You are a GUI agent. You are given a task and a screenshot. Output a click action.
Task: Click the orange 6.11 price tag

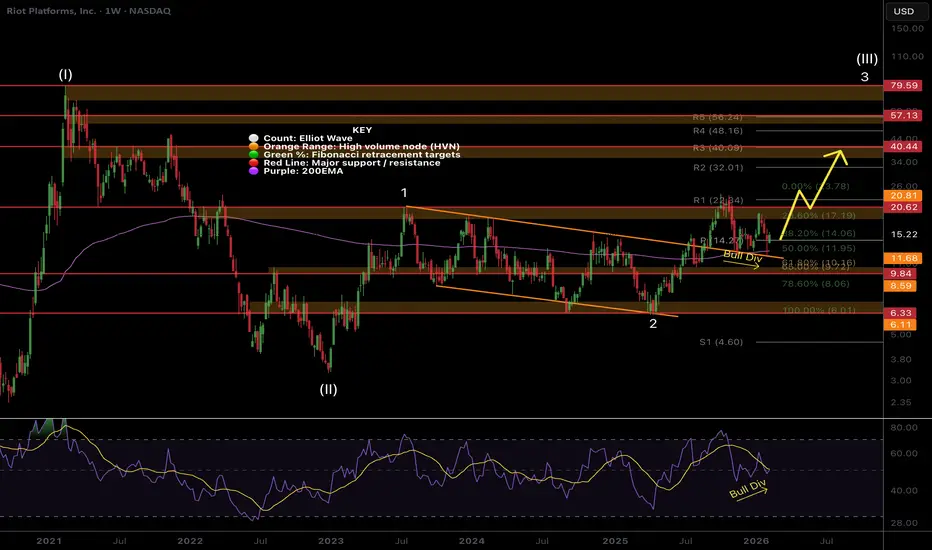click(901, 325)
